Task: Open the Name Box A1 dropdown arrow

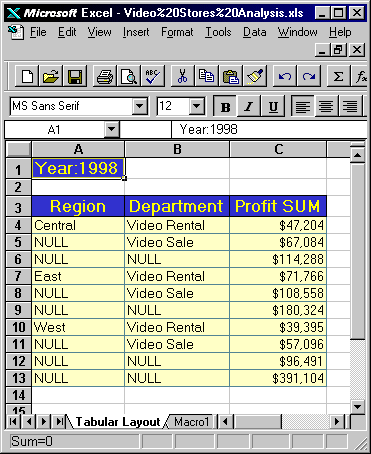Action: pos(111,129)
